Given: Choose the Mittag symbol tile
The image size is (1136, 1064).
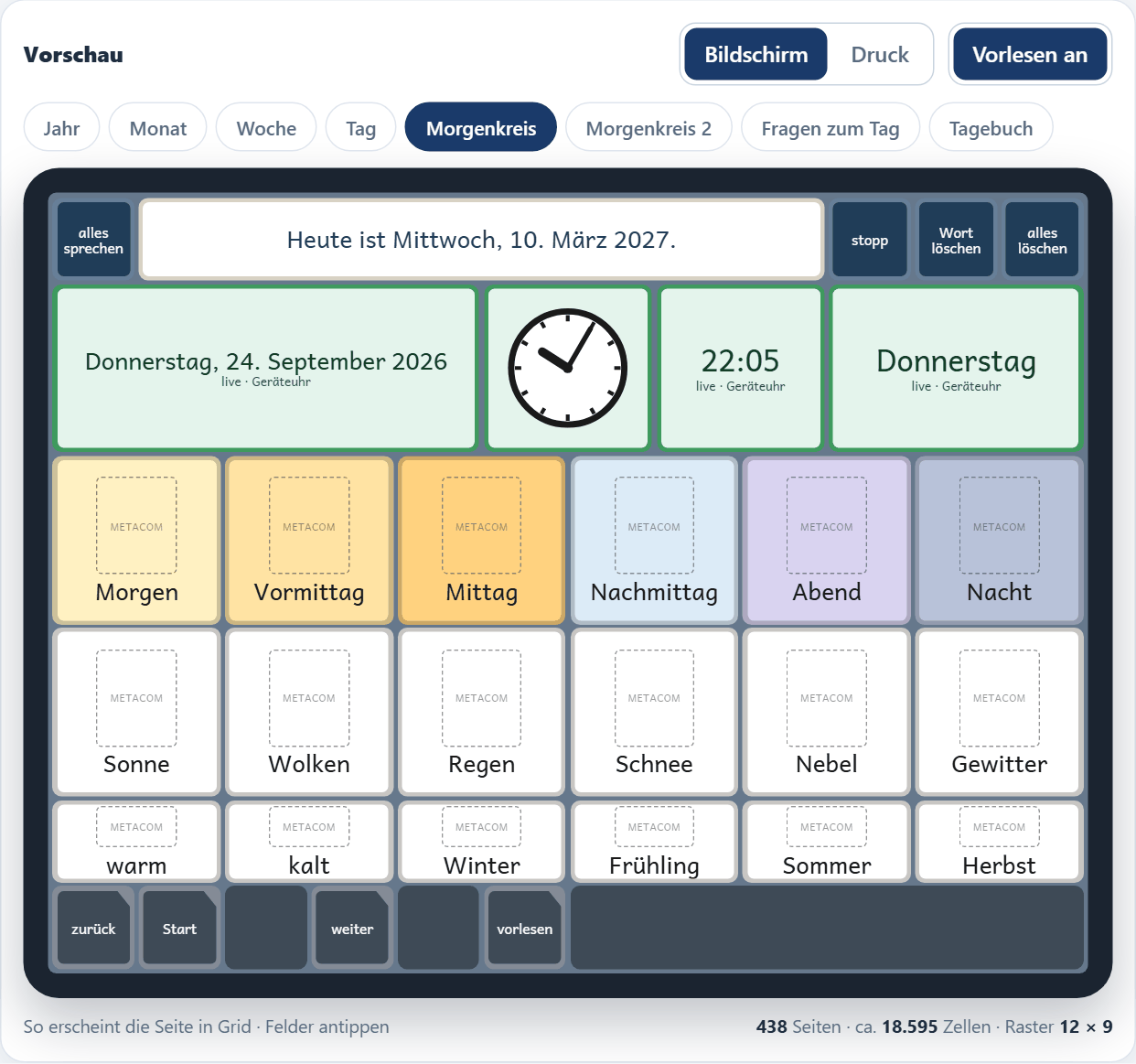Looking at the screenshot, I should point(482,541).
